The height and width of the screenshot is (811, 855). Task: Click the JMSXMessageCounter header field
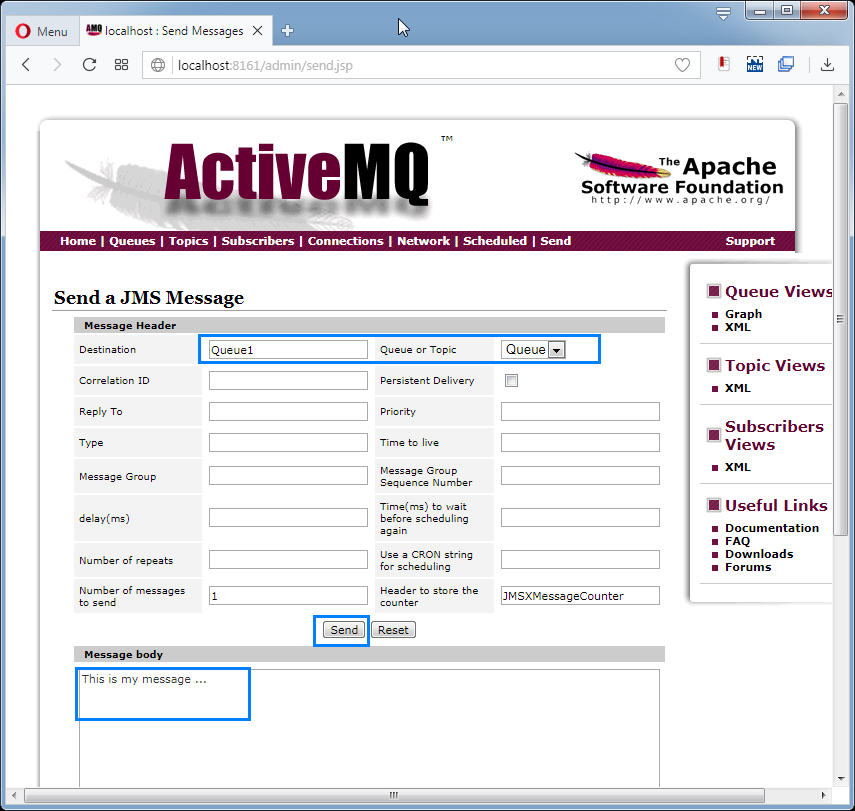580,596
